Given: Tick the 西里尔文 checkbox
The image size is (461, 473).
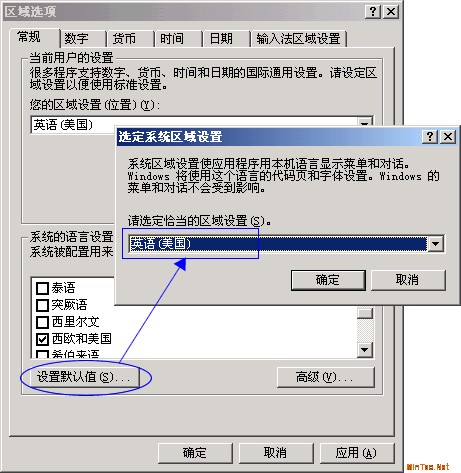Looking at the screenshot, I should coord(42,322).
